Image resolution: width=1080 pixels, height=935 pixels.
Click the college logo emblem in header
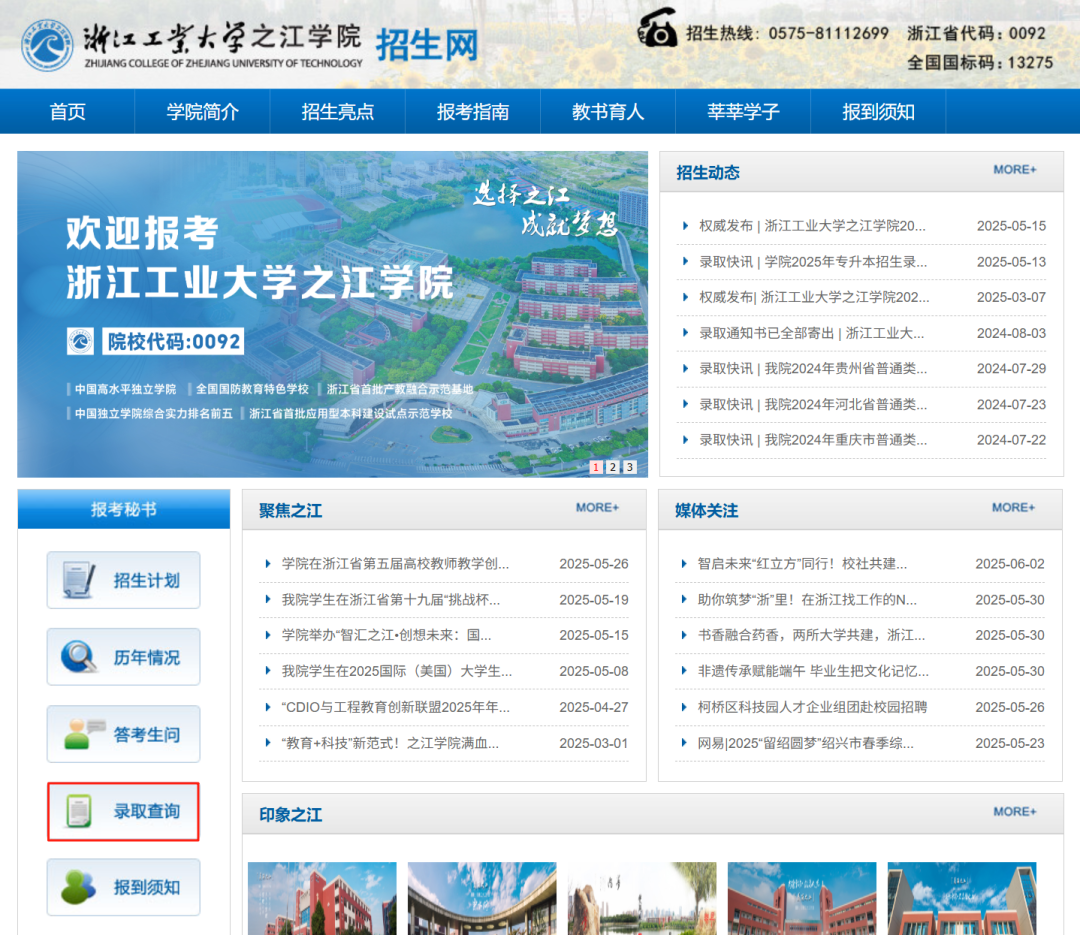47,46
